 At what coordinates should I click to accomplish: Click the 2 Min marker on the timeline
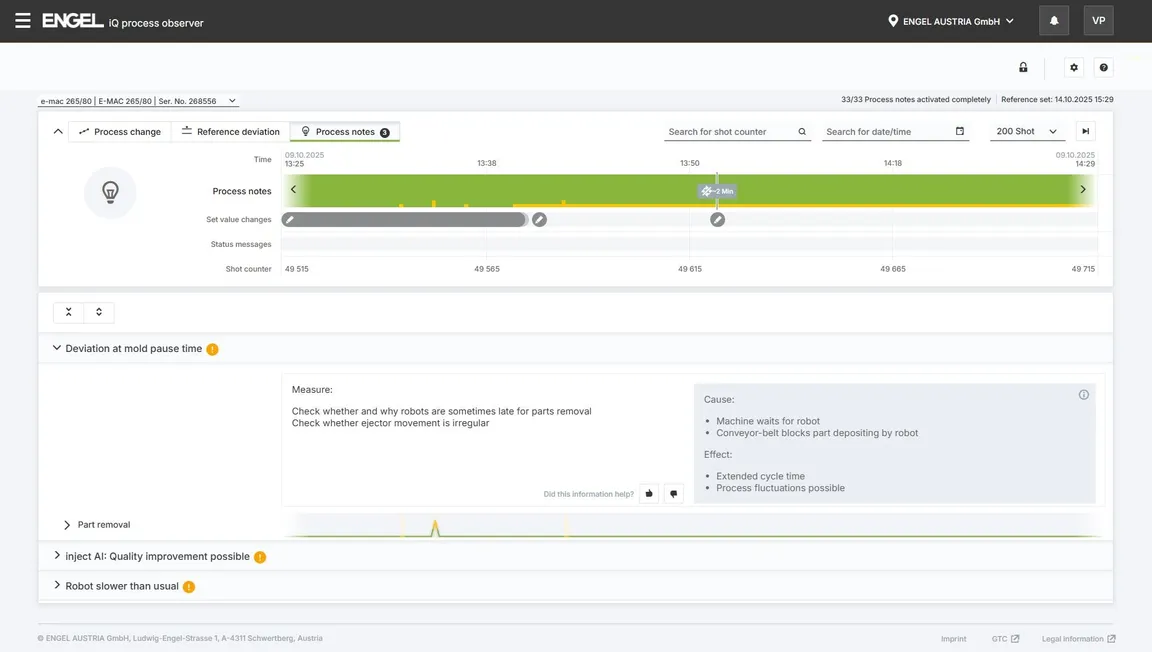coord(717,191)
